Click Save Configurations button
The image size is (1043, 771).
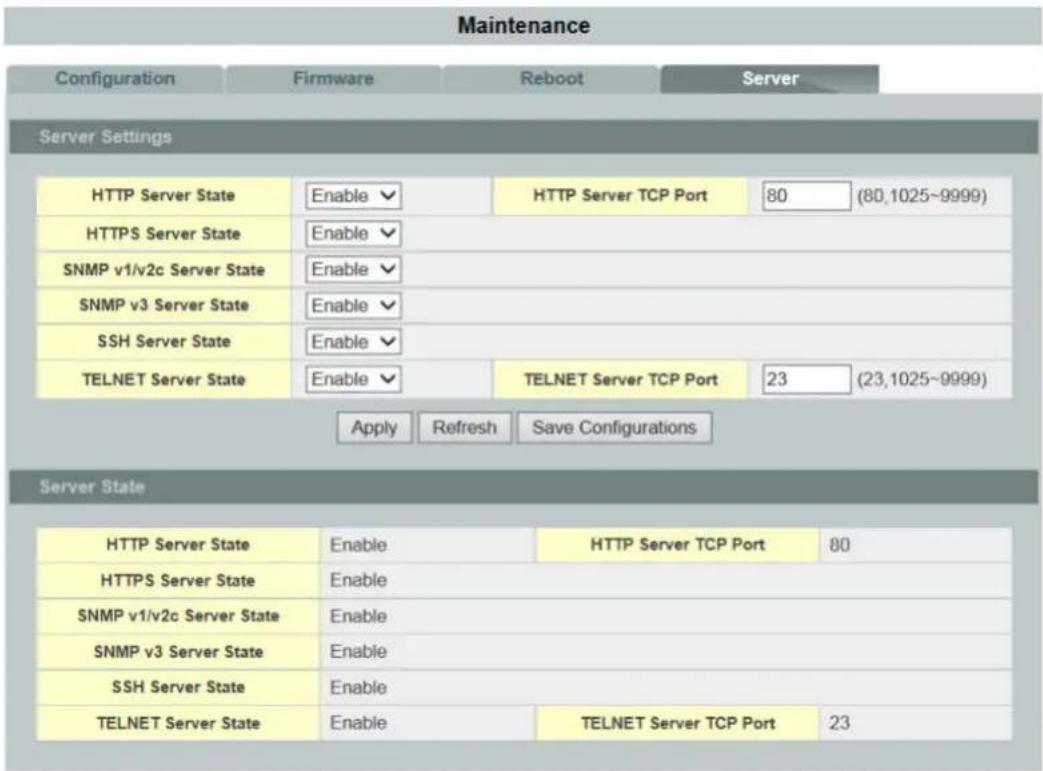click(x=614, y=427)
